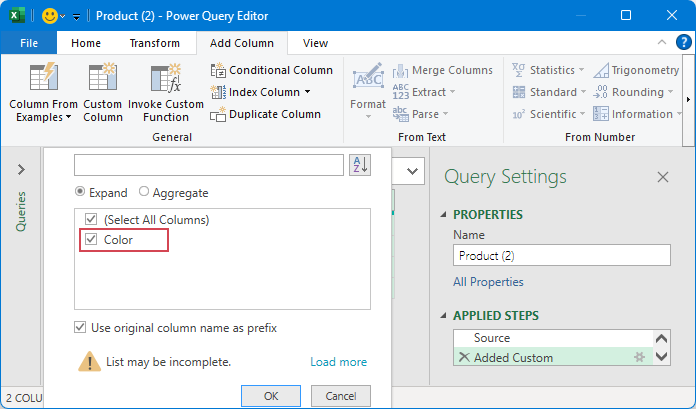The width and height of the screenshot is (696, 409).
Task: Switch to the Transform tab
Action: 154,43
